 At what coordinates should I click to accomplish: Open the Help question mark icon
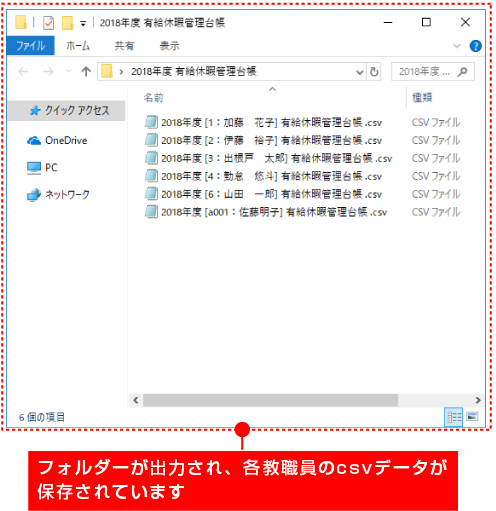click(x=475, y=46)
